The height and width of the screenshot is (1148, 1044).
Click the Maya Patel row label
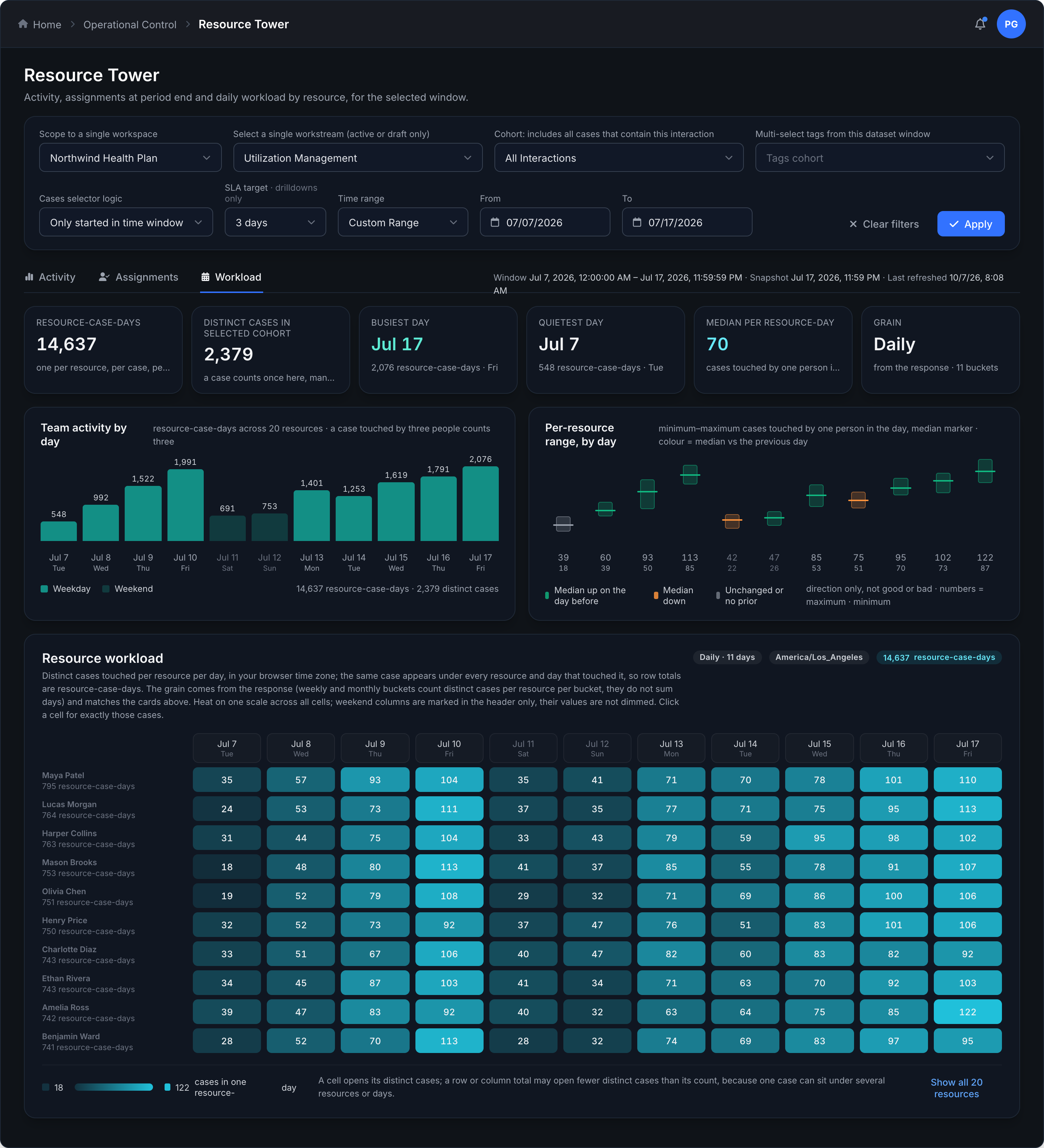(88, 780)
